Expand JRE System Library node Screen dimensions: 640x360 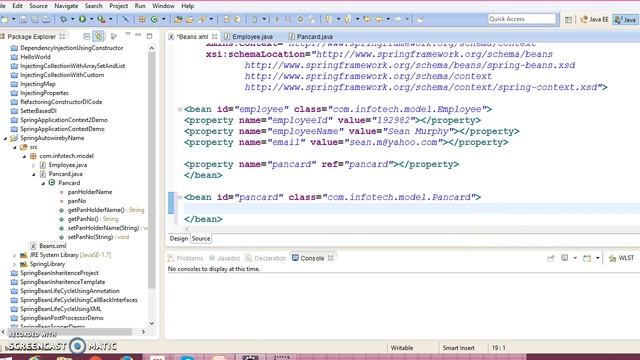pos(15,256)
